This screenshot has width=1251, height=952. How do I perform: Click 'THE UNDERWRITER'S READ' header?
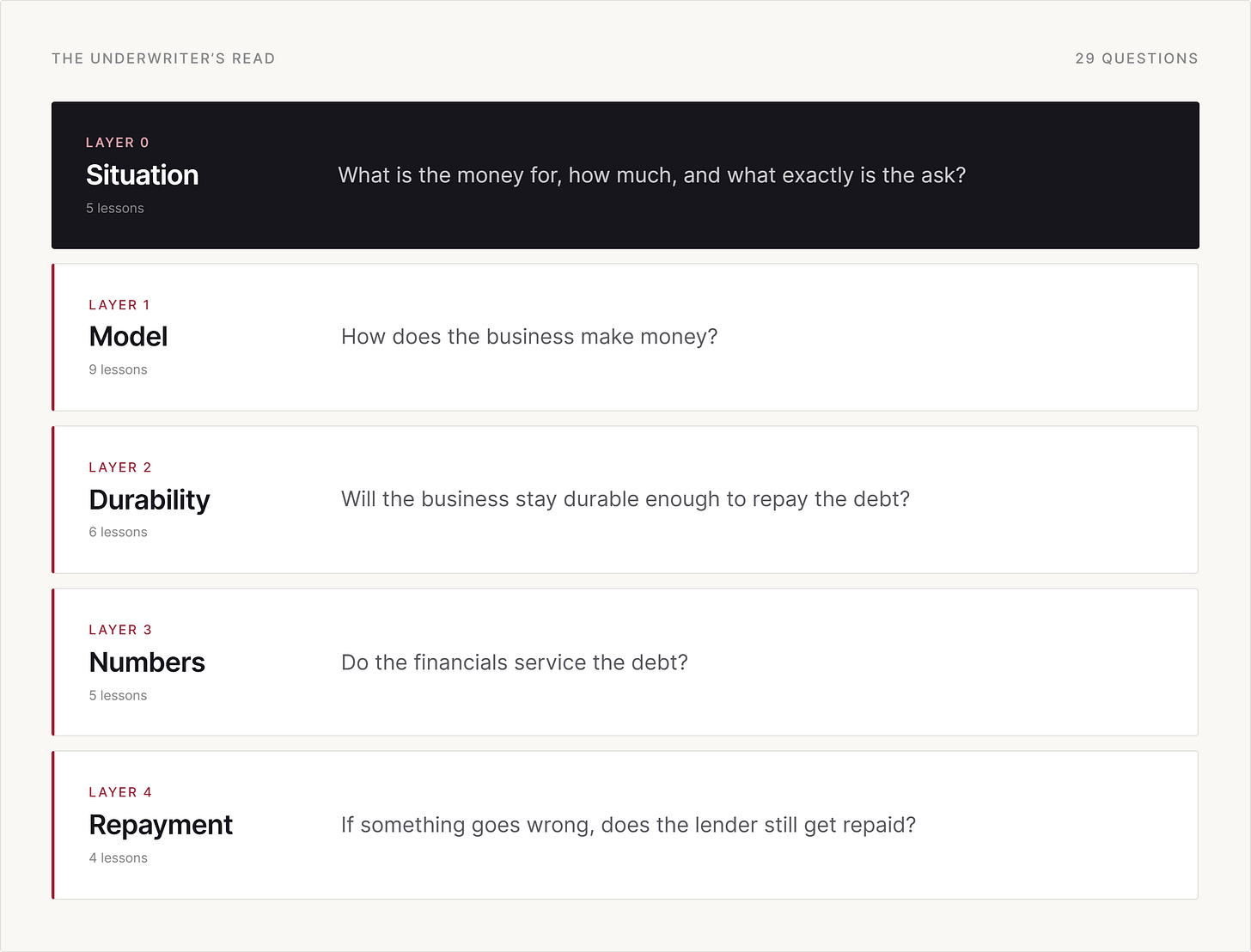tap(163, 58)
